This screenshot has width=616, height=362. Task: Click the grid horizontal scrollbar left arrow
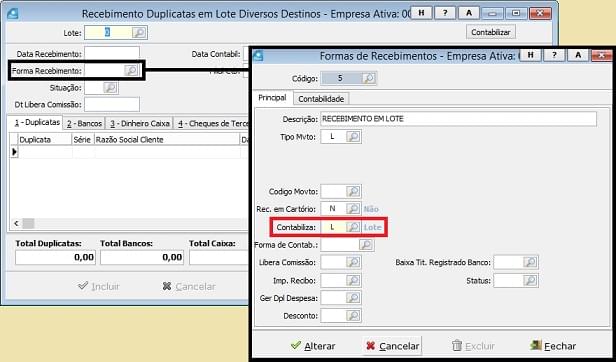[x=16, y=224]
